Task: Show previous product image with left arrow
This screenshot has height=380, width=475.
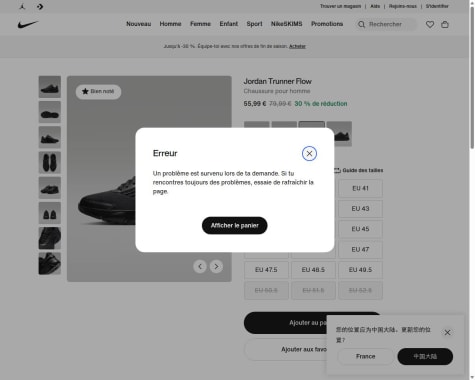Action: click(x=200, y=266)
